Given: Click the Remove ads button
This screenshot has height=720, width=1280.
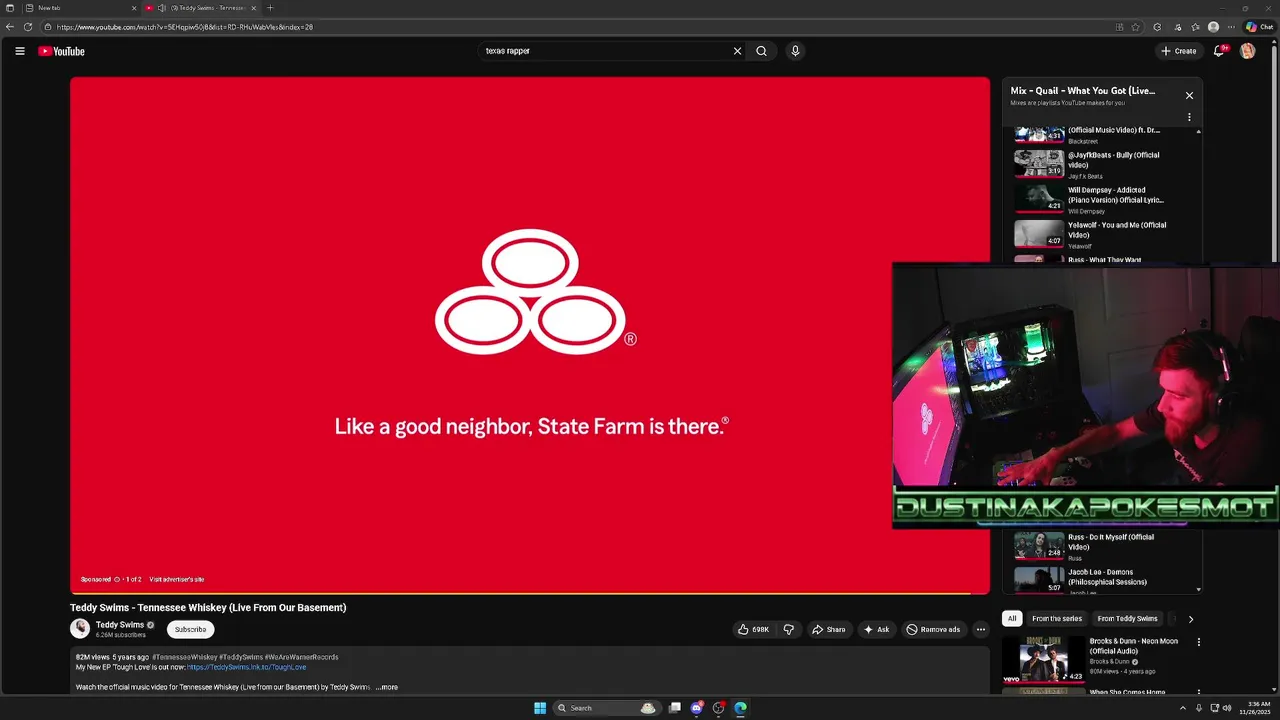Looking at the screenshot, I should 933,629.
